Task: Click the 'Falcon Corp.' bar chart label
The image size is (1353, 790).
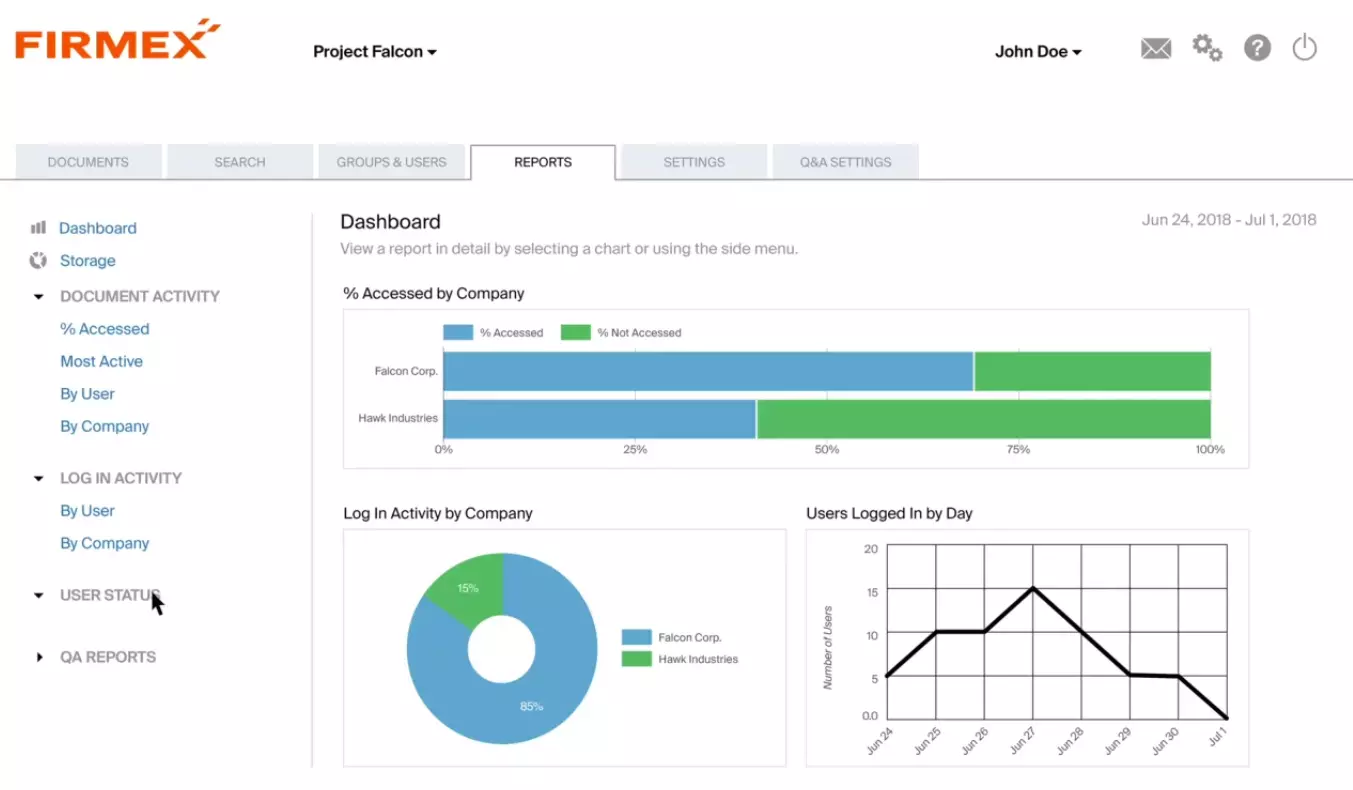Action: pyautogui.click(x=406, y=371)
